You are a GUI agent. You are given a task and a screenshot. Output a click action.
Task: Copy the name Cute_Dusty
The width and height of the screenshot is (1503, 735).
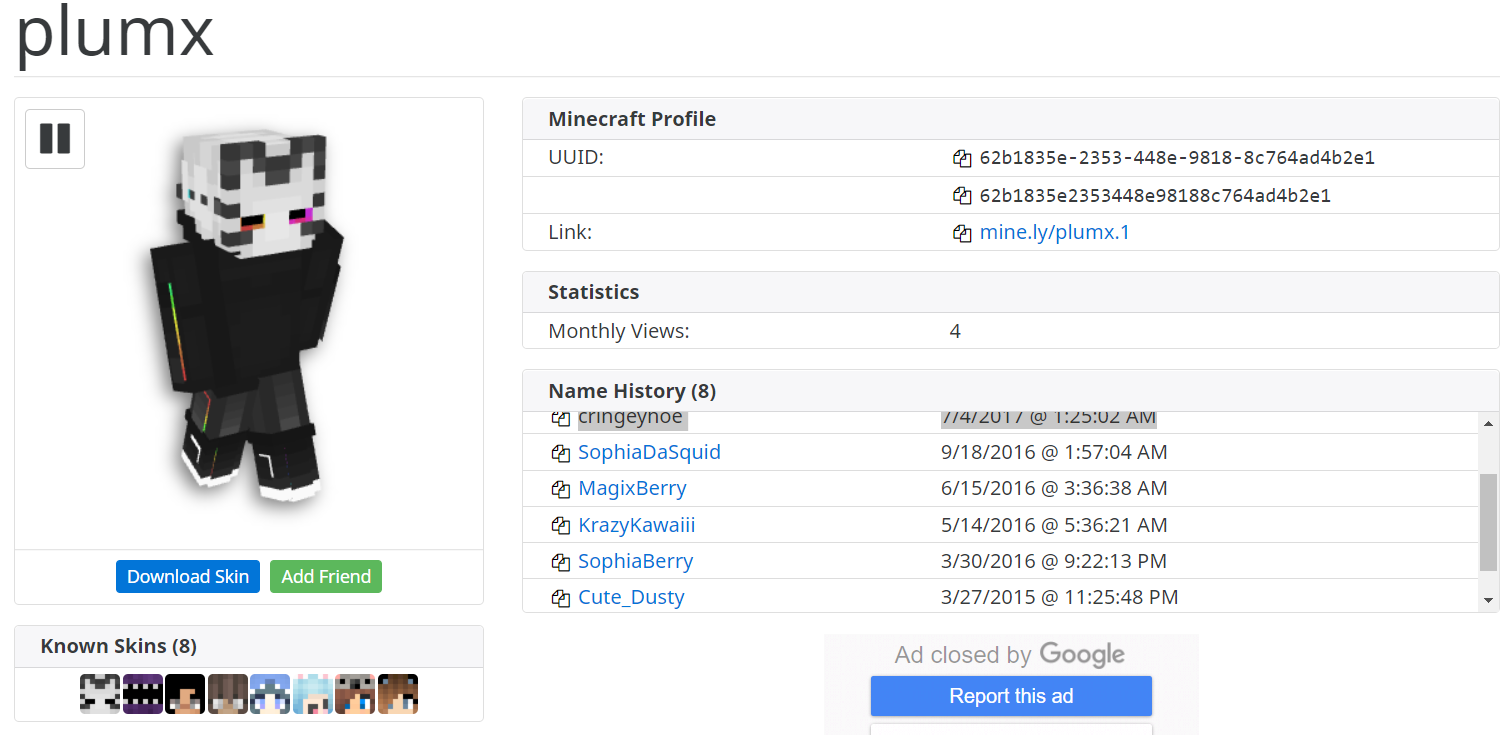click(561, 598)
